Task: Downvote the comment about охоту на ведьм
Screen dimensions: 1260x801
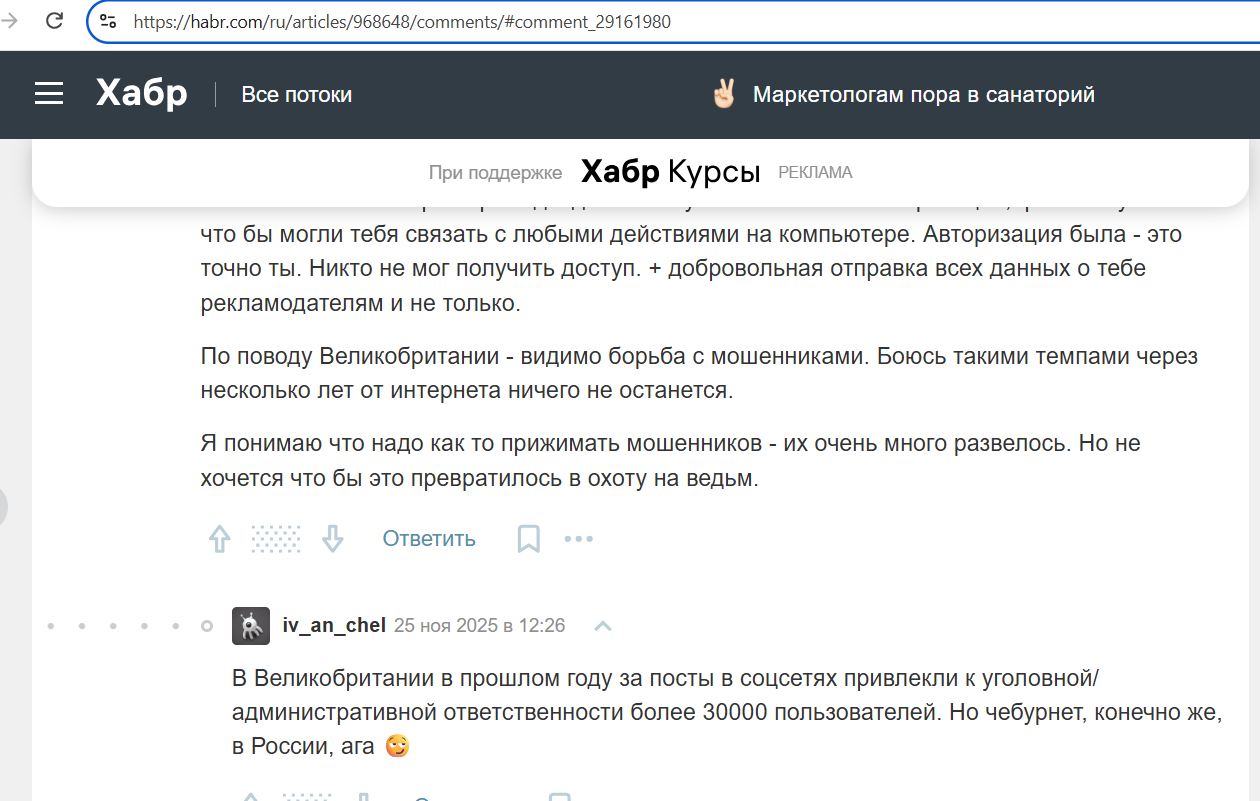Action: pyautogui.click(x=332, y=539)
